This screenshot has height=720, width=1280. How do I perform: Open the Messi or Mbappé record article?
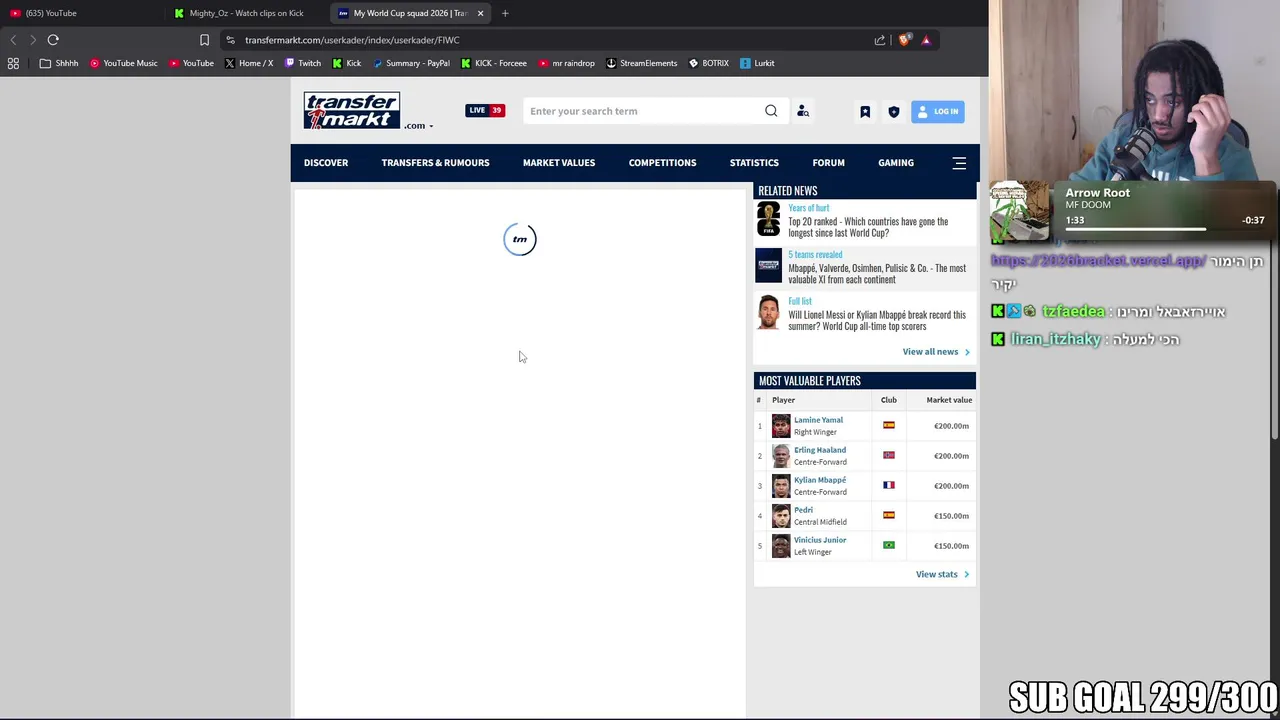(877, 320)
